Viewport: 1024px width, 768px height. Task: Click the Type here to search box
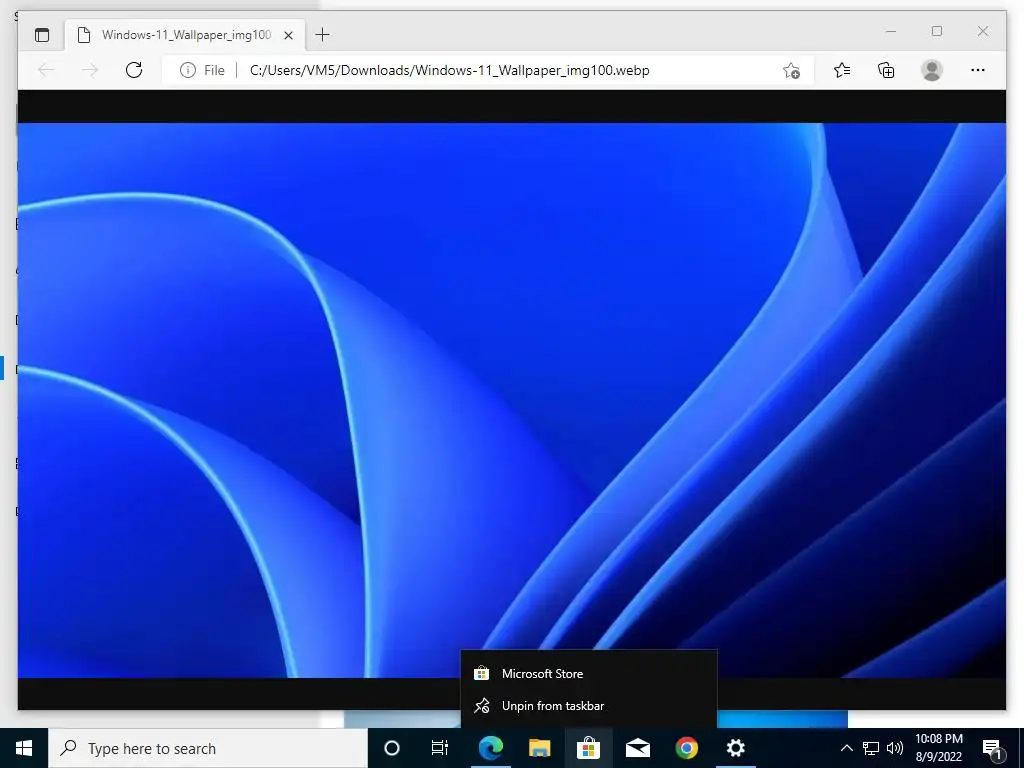(x=208, y=748)
